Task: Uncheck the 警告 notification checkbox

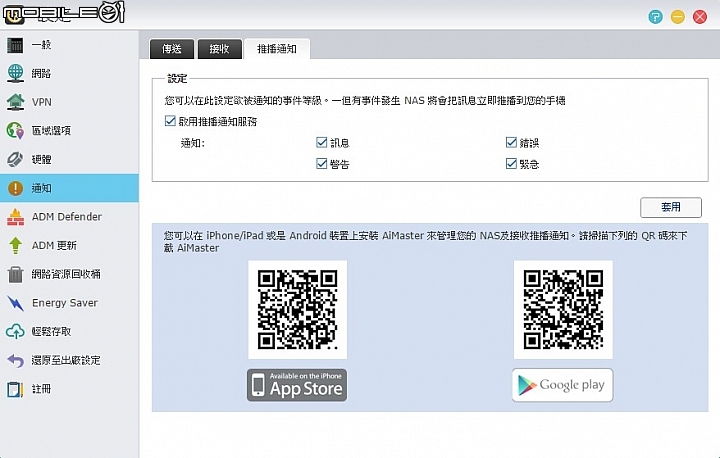Action: pos(322,164)
